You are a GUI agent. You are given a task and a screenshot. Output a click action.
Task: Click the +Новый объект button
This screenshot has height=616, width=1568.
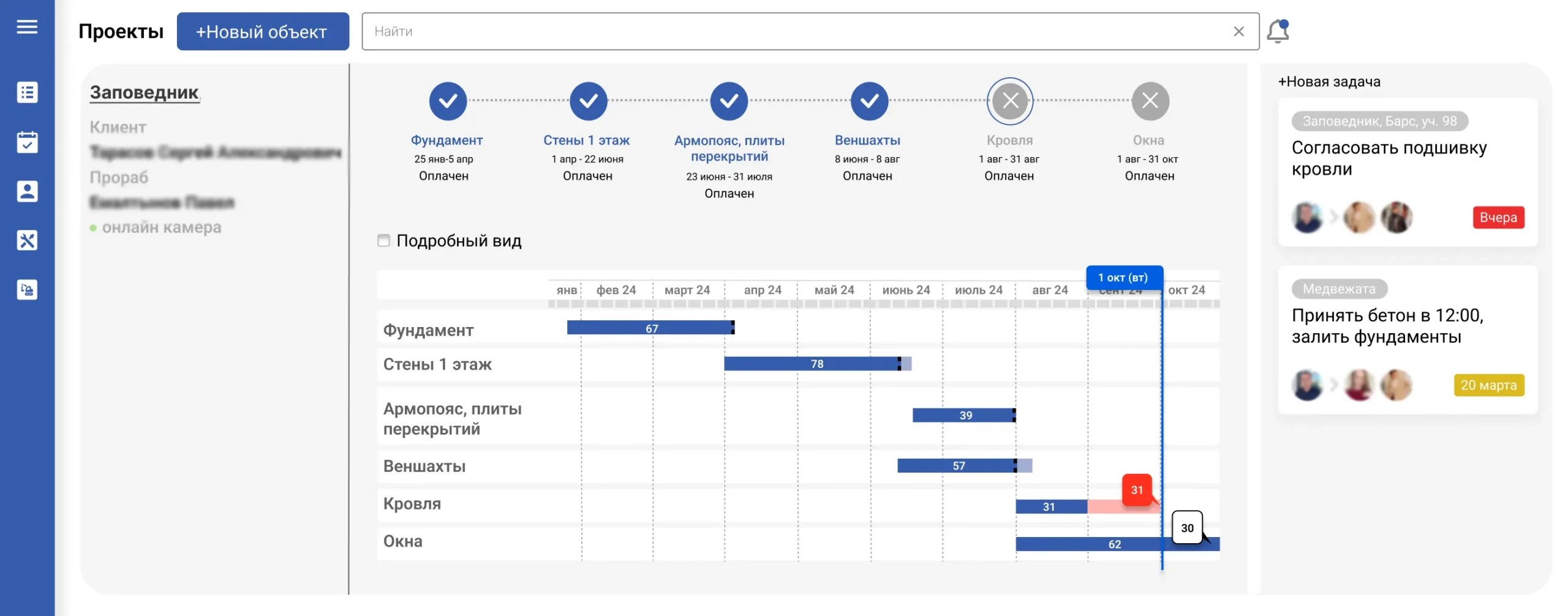click(x=263, y=32)
